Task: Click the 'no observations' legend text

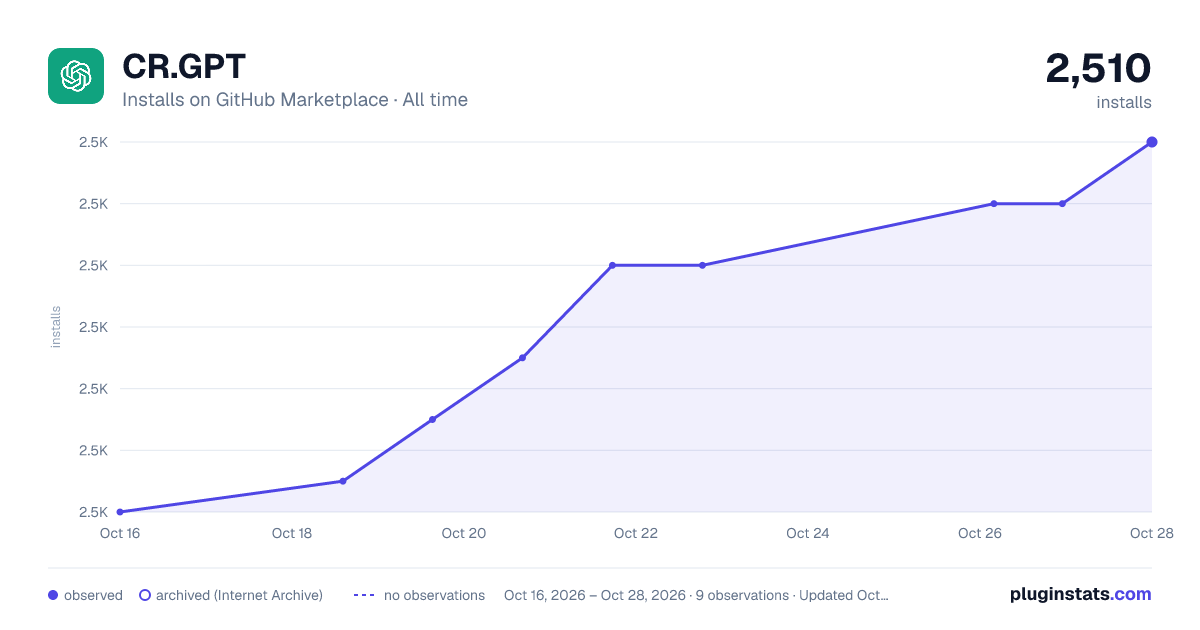Action: pyautogui.click(x=434, y=595)
